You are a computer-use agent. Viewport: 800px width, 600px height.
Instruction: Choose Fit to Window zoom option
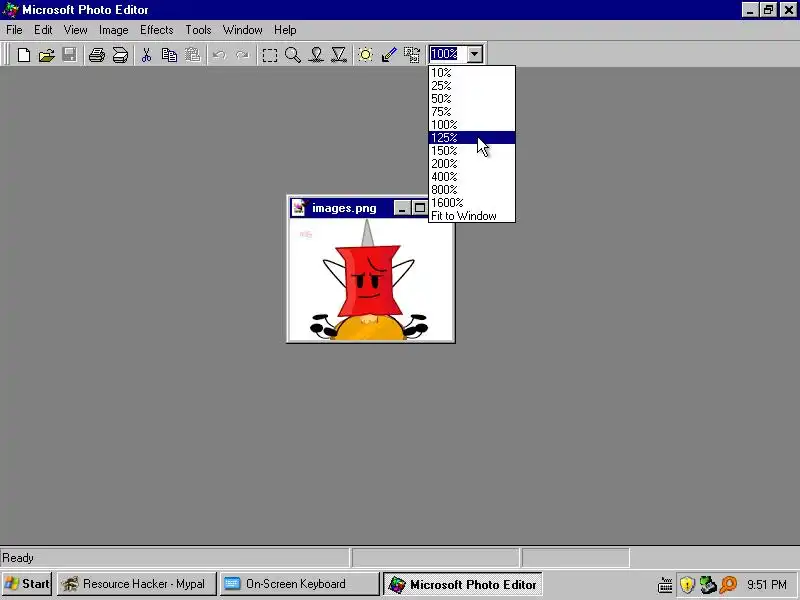471,216
